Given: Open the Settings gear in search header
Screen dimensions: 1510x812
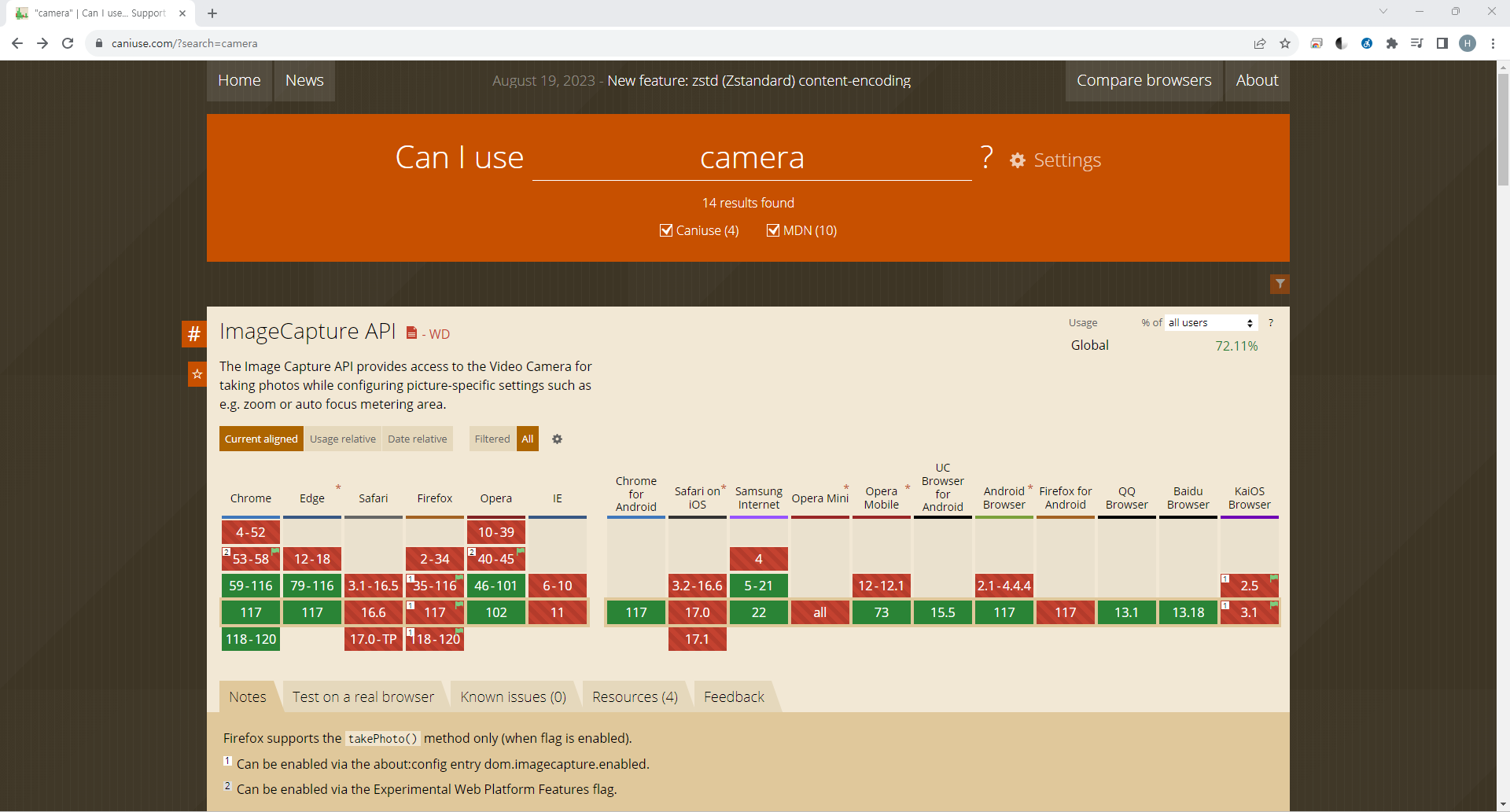Looking at the screenshot, I should pyautogui.click(x=1055, y=160).
